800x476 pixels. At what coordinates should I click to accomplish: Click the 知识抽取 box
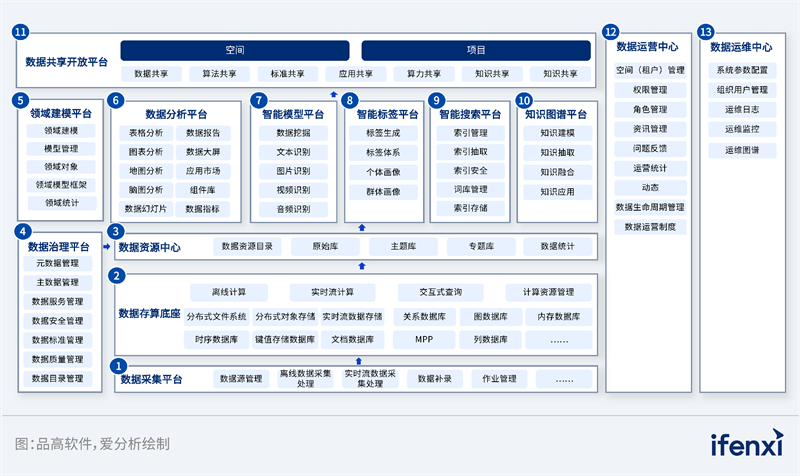[557, 152]
